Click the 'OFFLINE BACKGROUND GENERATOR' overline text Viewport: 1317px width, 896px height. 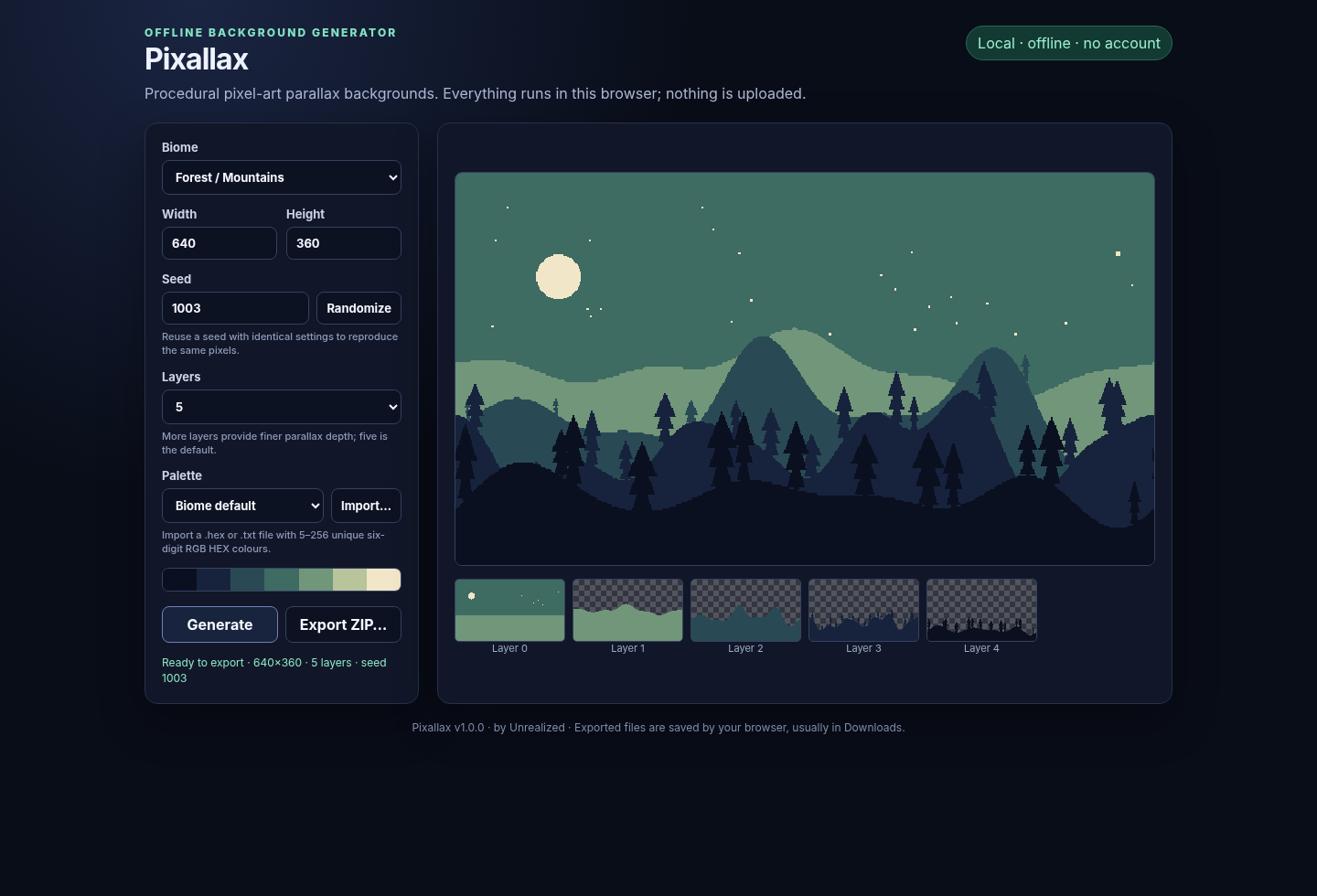click(271, 32)
